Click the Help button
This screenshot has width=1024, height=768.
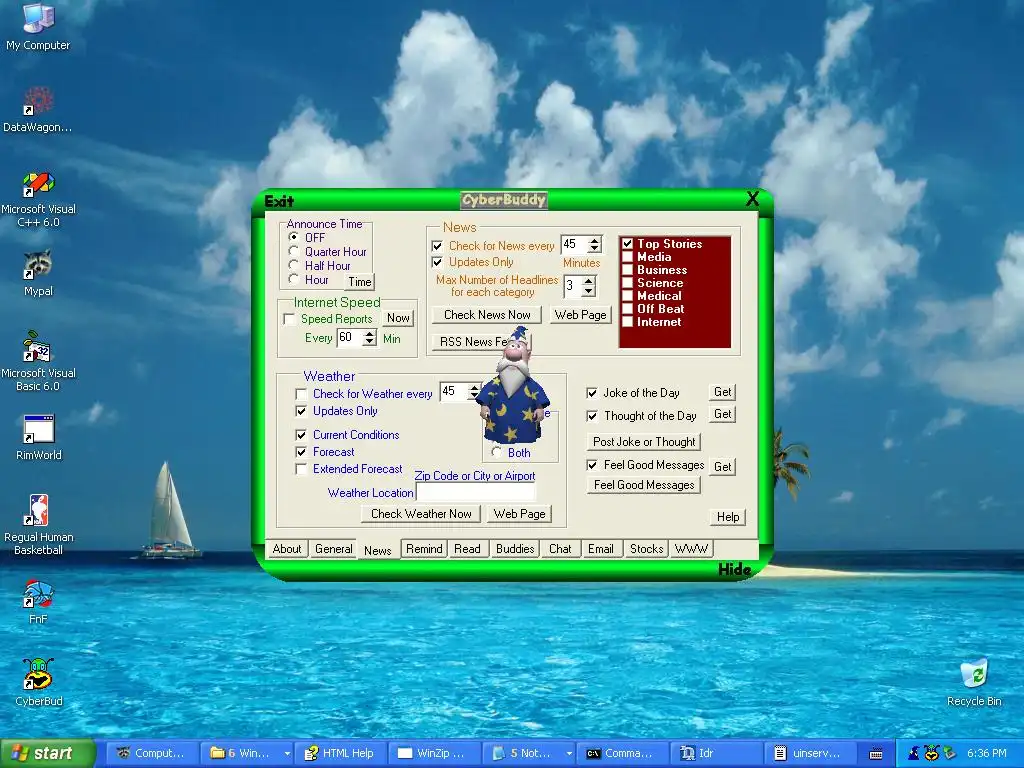[728, 517]
